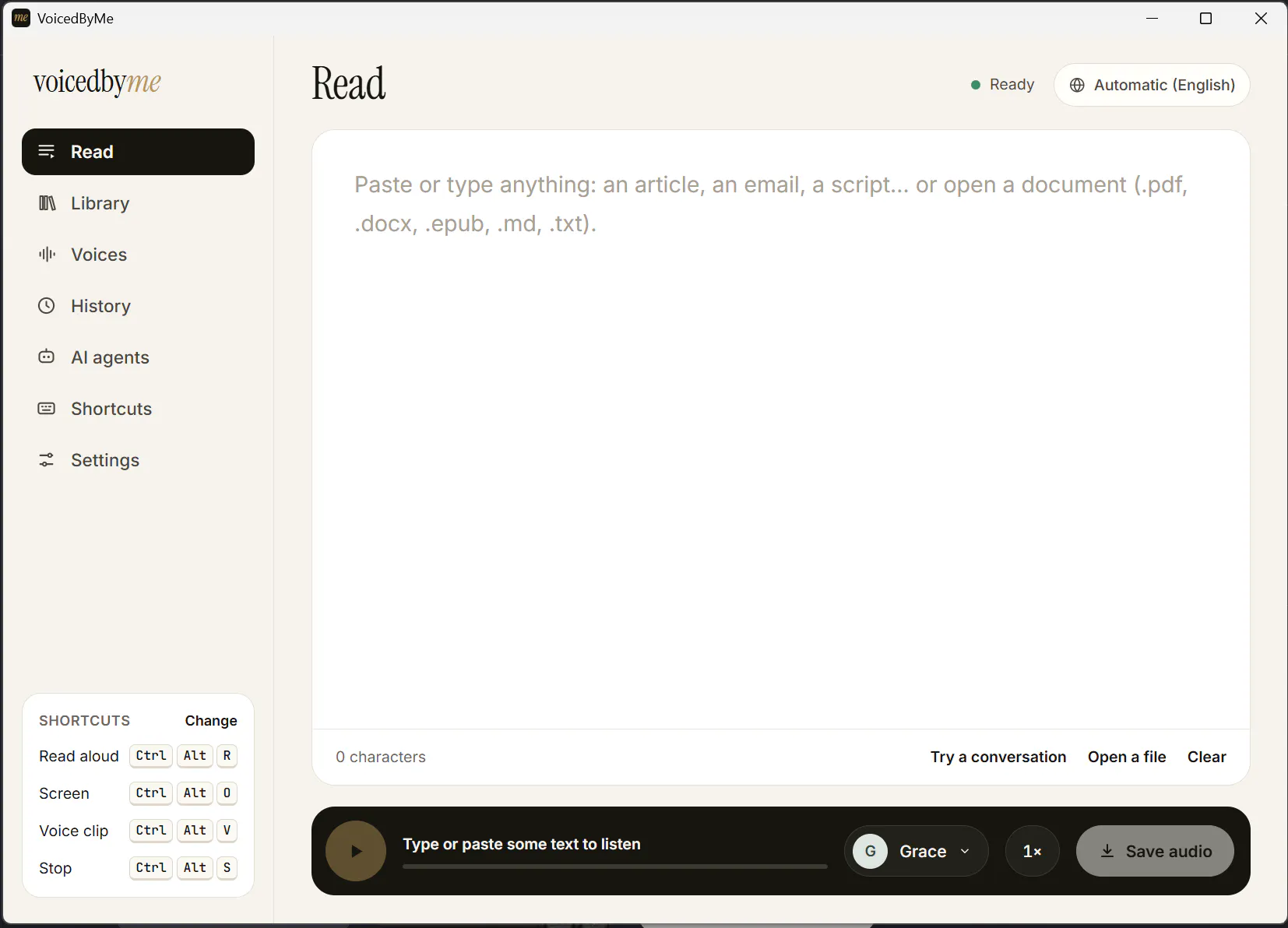Viewport: 1288px width, 928px height.
Task: Click the Shortcuts keyboard icon
Action: tap(47, 408)
